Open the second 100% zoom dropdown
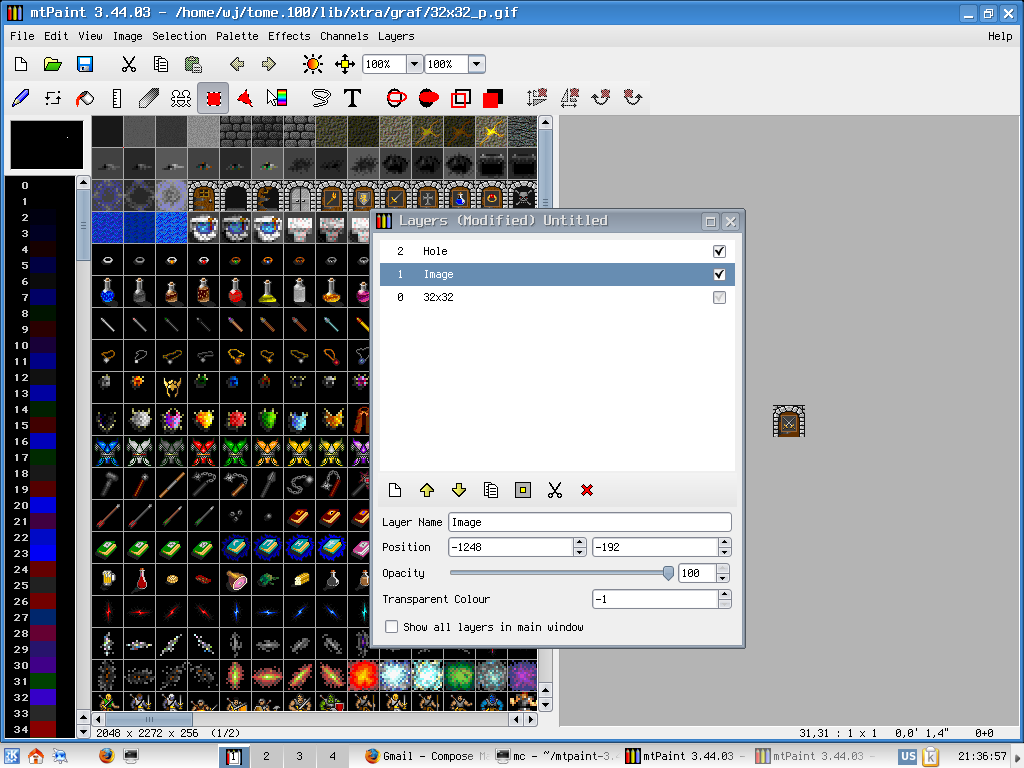The width and height of the screenshot is (1024, 768). pyautogui.click(x=476, y=64)
